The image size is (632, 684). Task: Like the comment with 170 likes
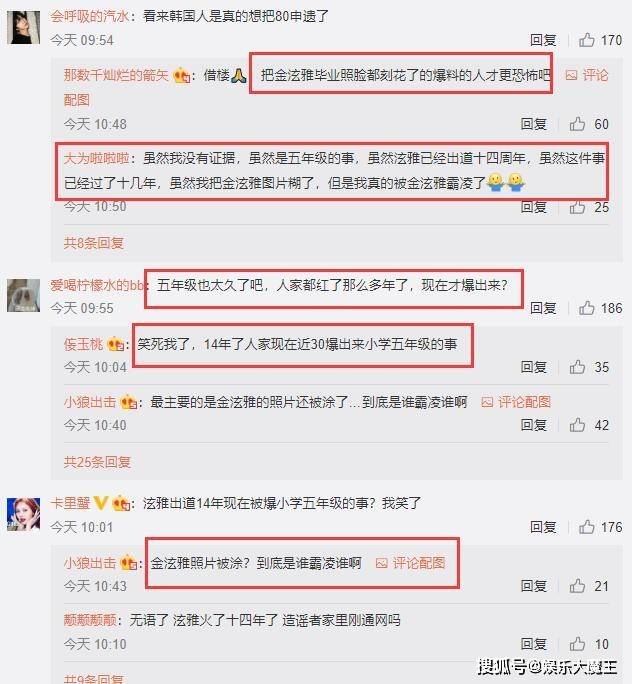pos(587,40)
